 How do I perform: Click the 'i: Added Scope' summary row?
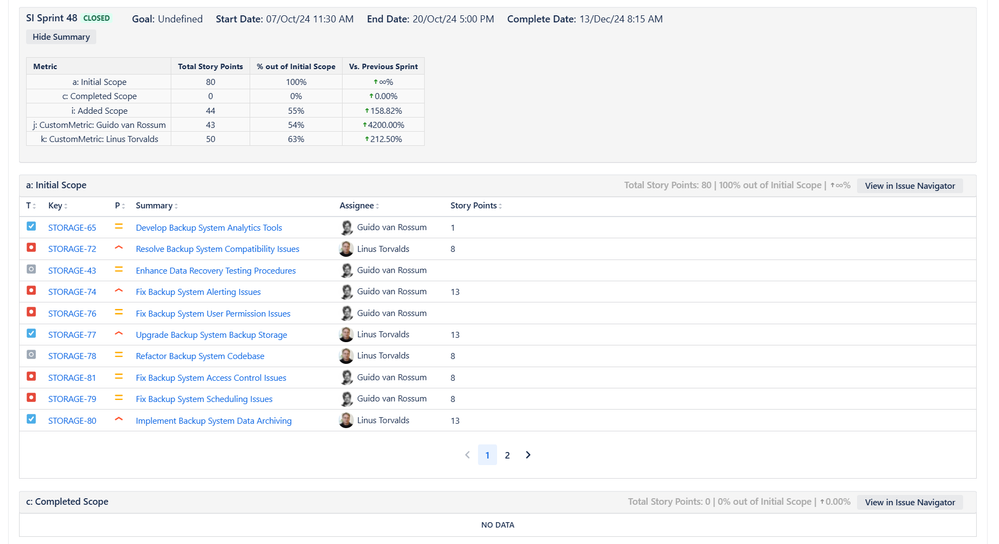[226, 110]
